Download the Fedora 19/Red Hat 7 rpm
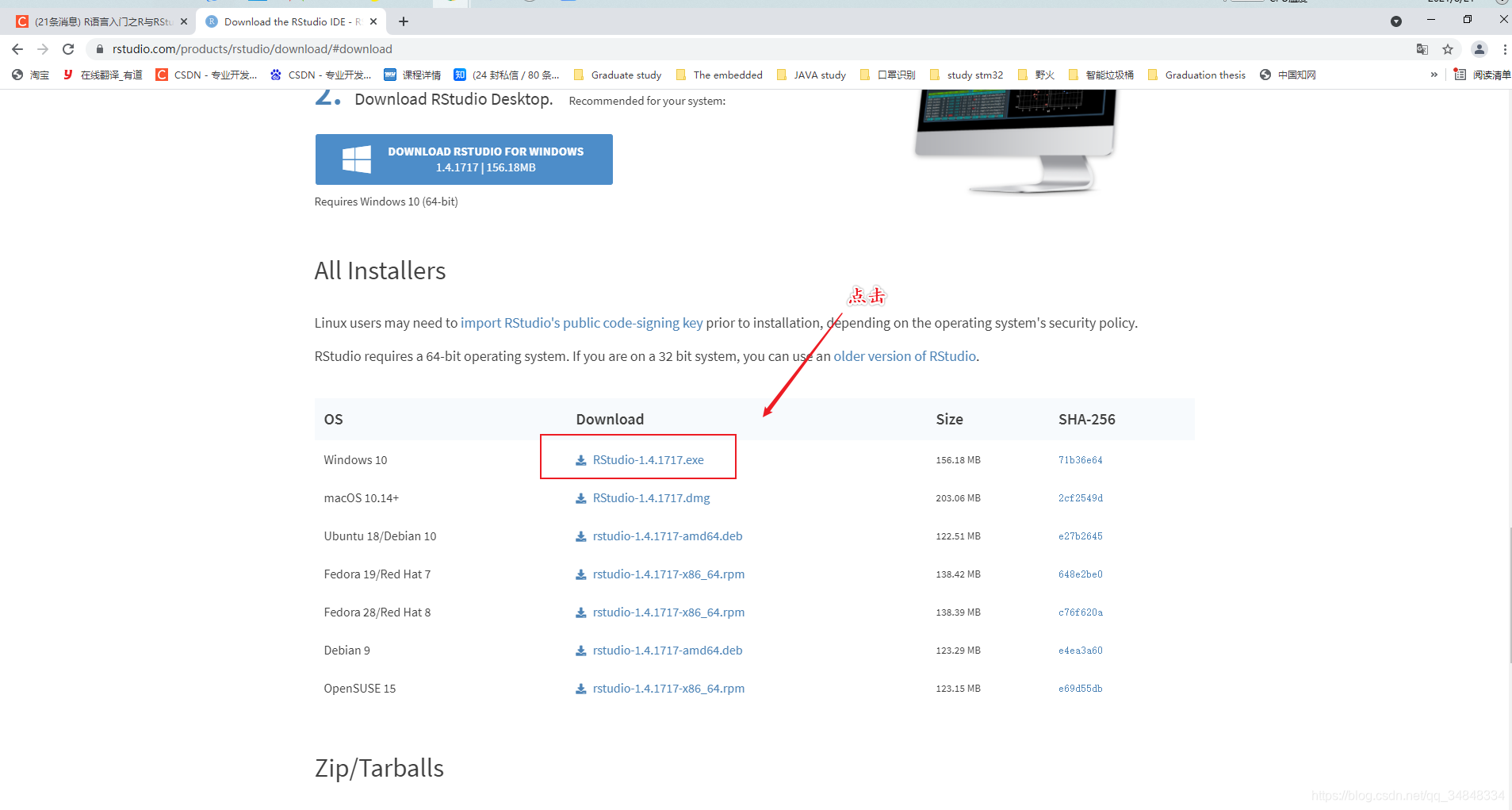The image size is (1512, 810). coord(668,574)
